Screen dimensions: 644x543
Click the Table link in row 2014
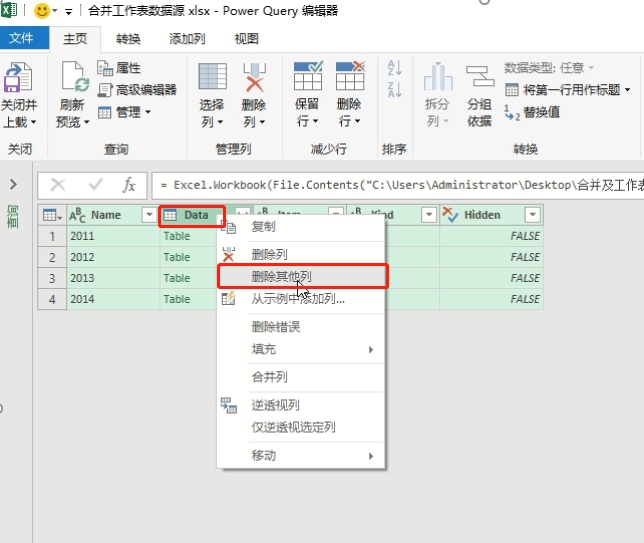click(x=177, y=299)
